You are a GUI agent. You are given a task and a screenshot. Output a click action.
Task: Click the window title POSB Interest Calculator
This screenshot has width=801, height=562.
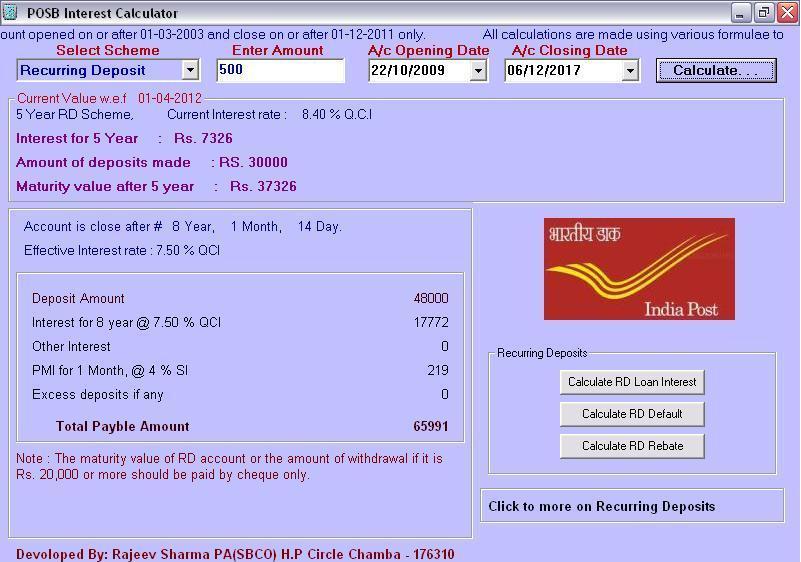(x=102, y=13)
